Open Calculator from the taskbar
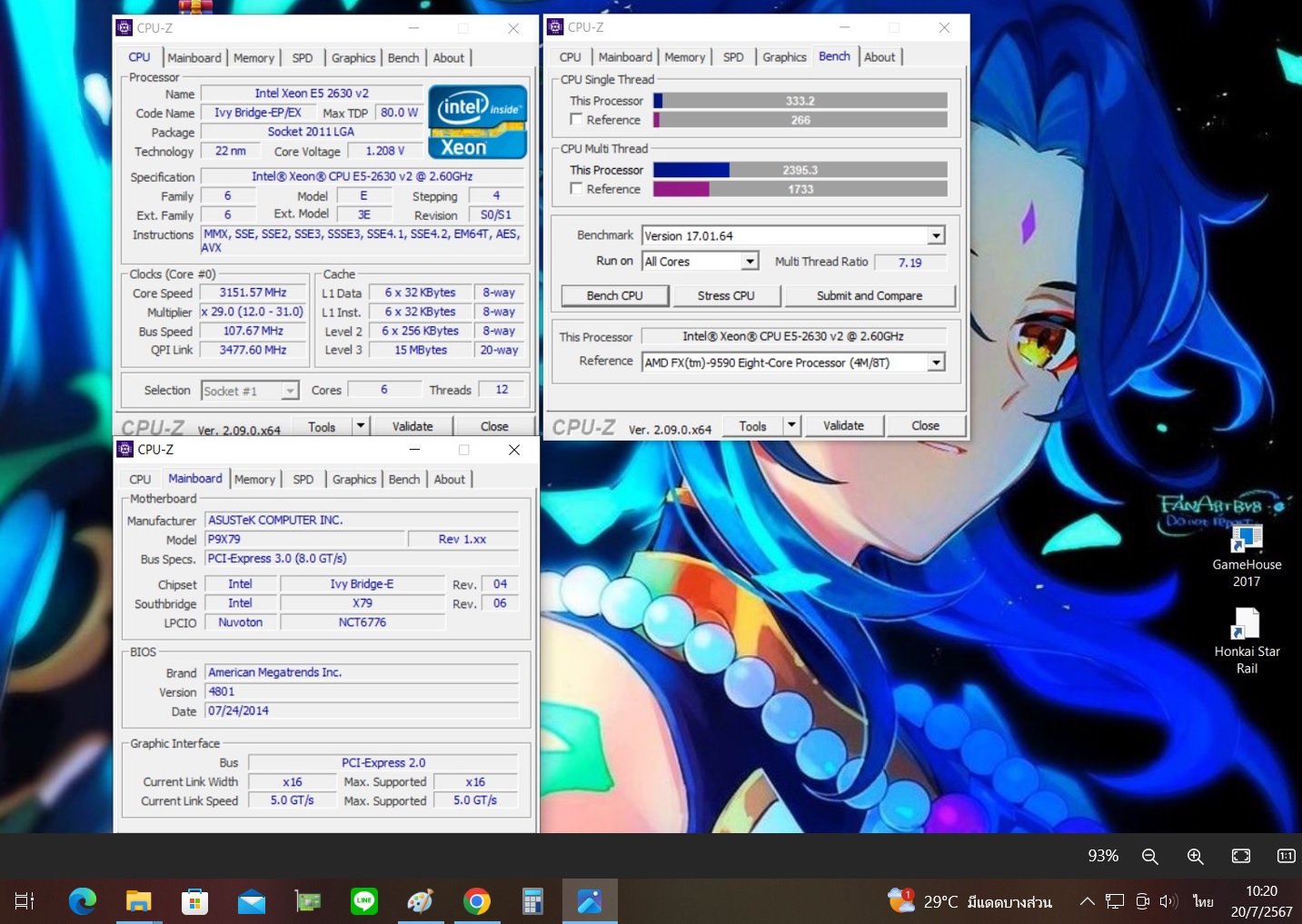 coord(532,901)
